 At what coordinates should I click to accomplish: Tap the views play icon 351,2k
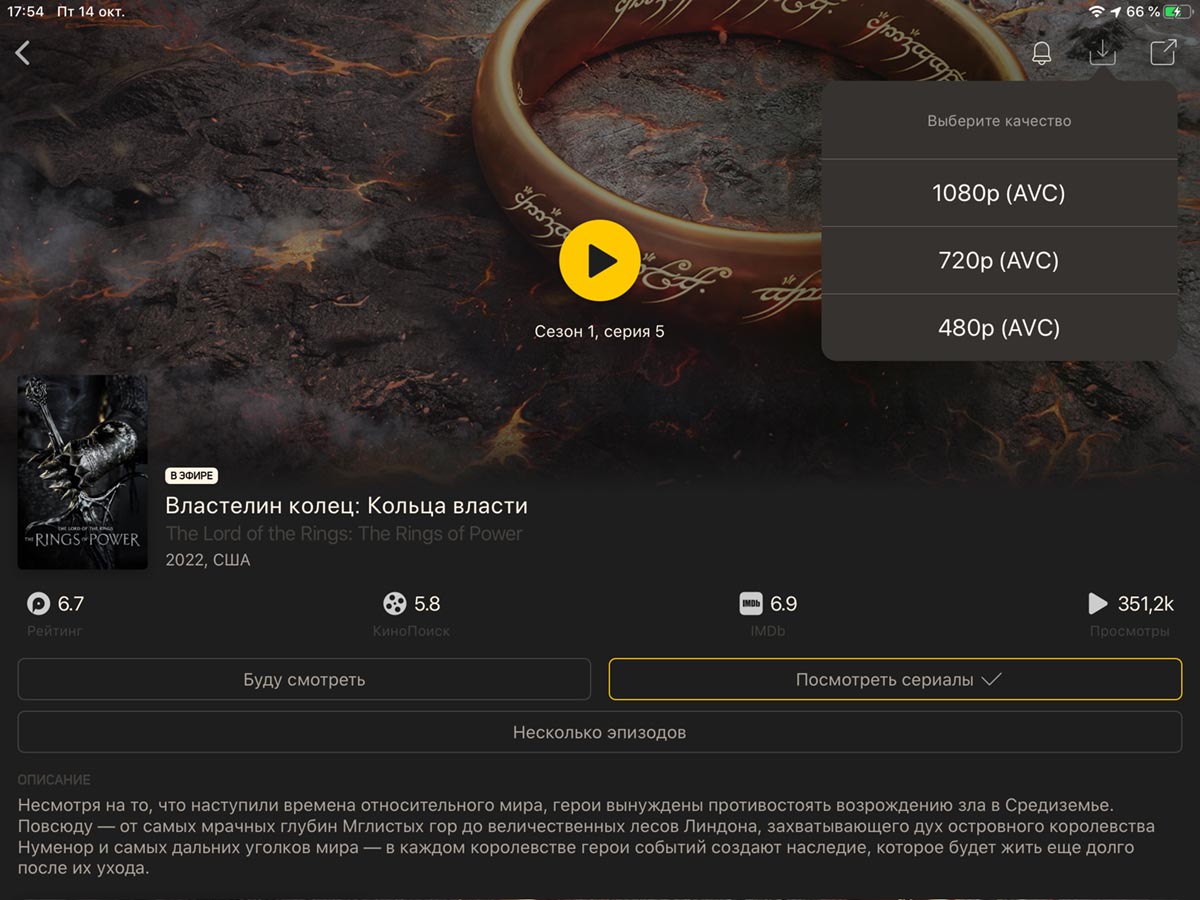click(1098, 604)
